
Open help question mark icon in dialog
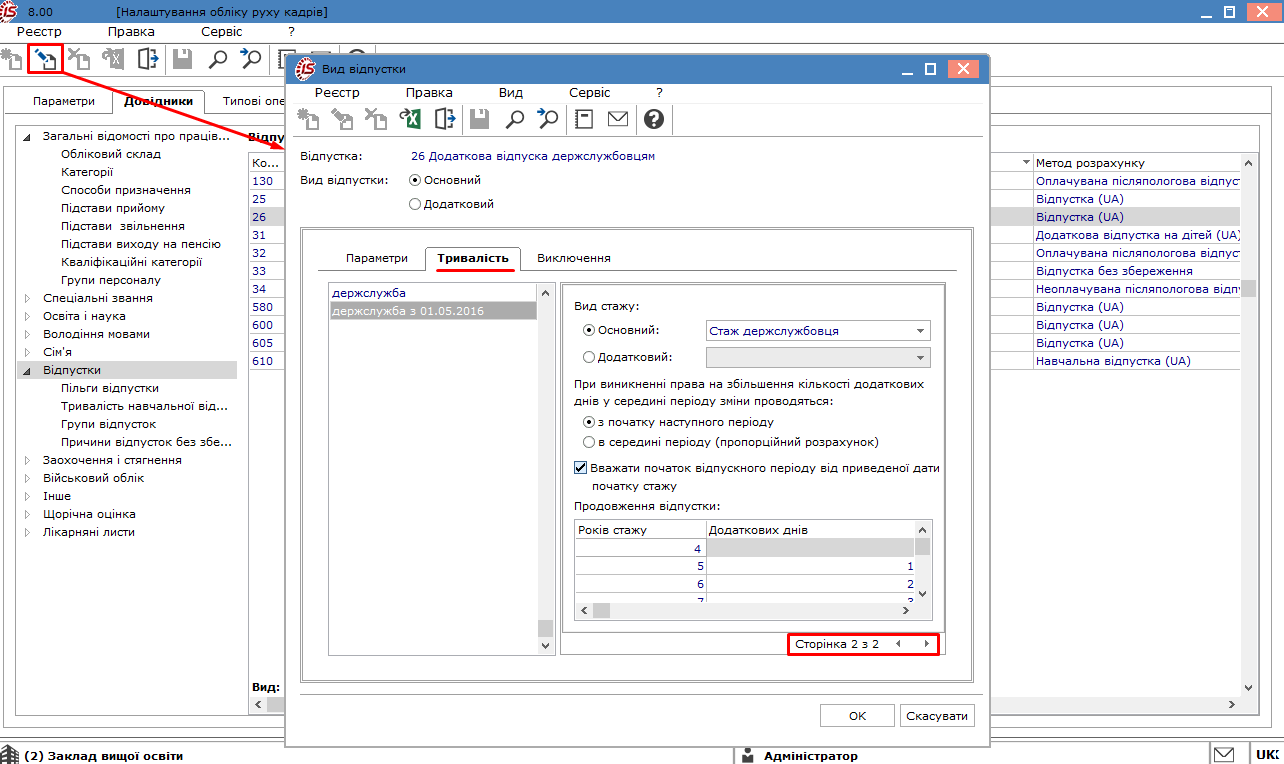[x=654, y=119]
